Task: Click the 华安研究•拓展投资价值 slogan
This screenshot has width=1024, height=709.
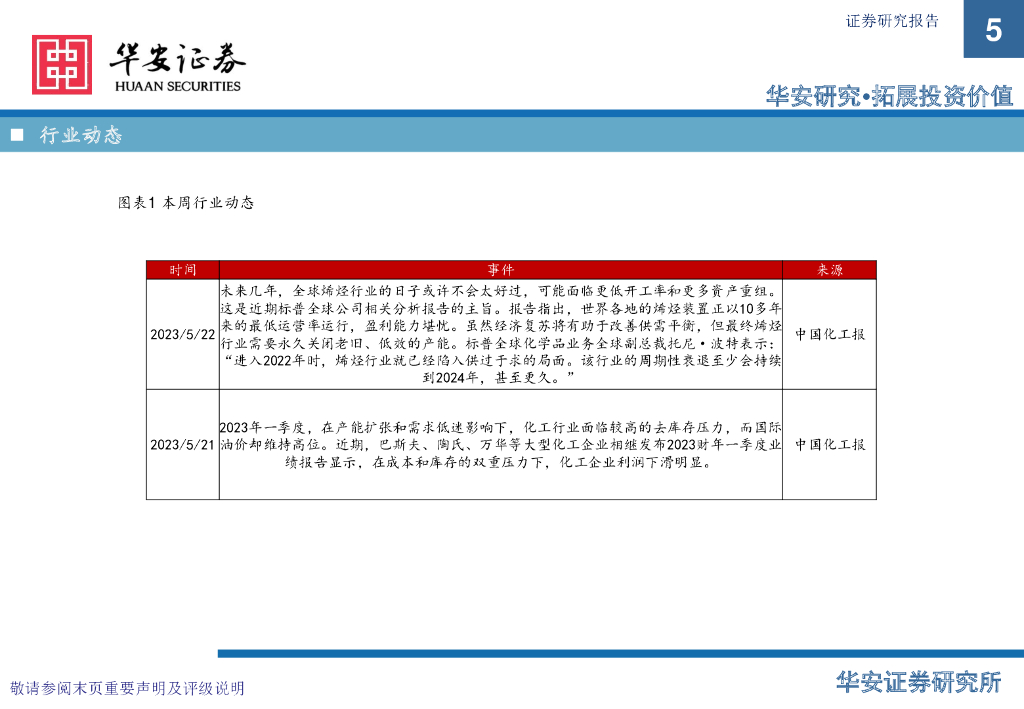Action: pos(889,97)
